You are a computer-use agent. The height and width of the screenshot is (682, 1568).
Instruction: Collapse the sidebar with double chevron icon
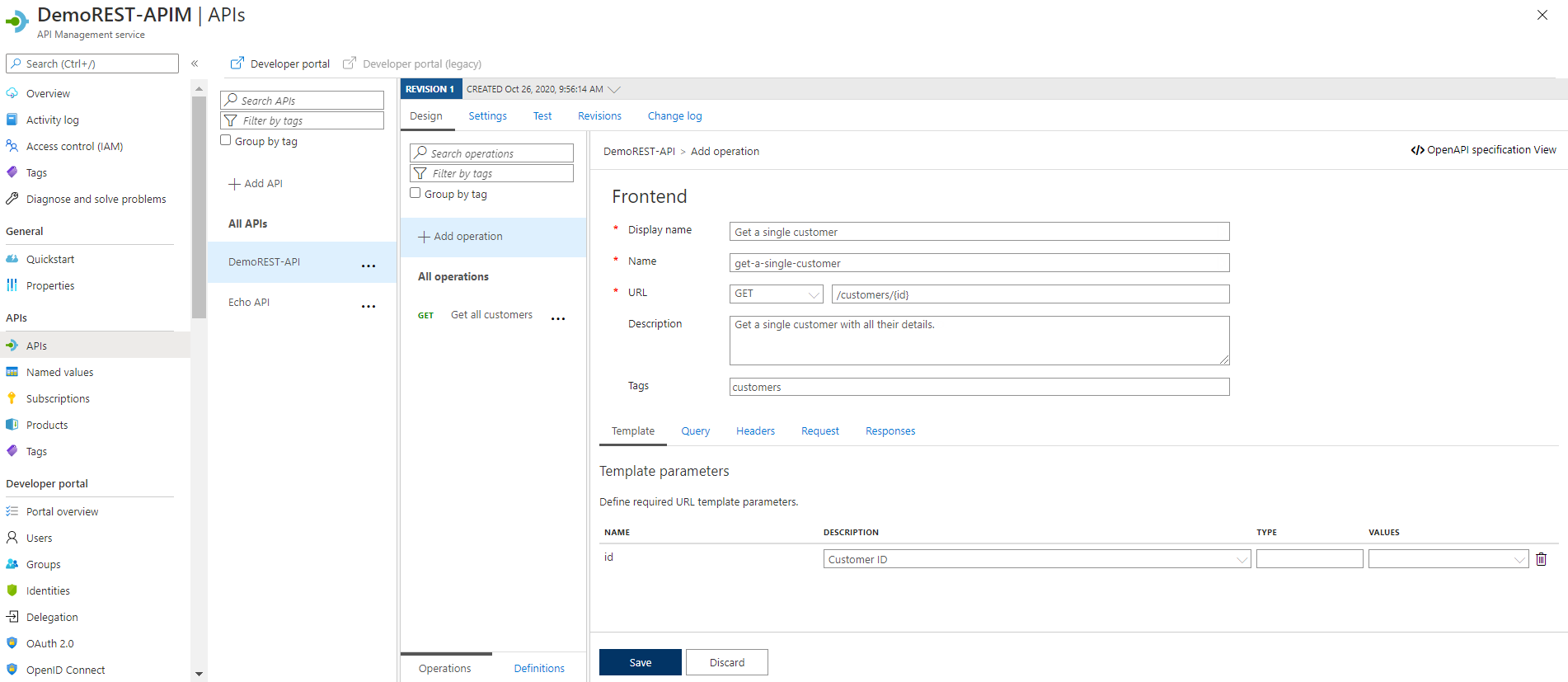(195, 63)
